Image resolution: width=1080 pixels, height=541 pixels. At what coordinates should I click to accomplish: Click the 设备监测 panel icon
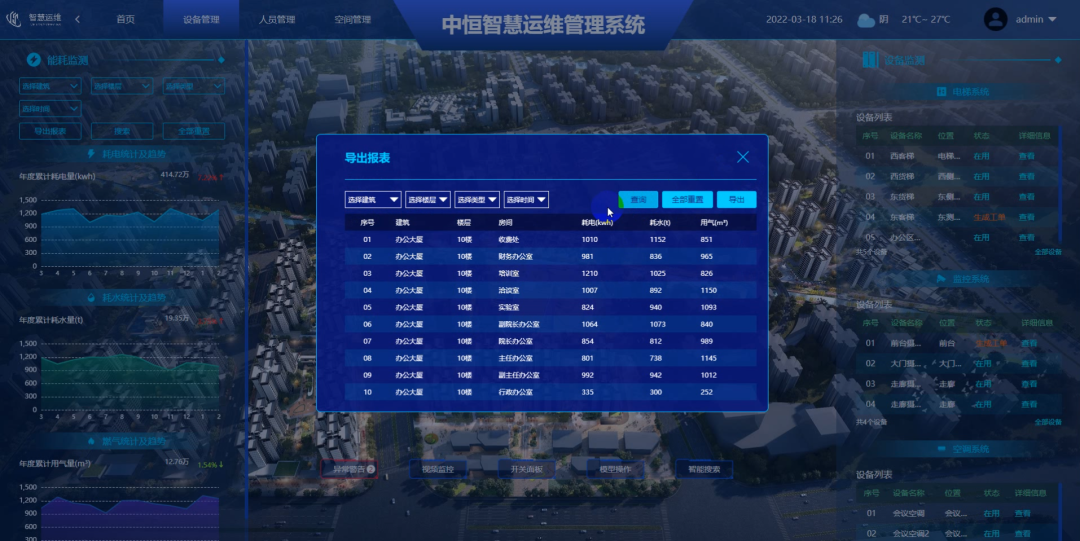[870, 60]
